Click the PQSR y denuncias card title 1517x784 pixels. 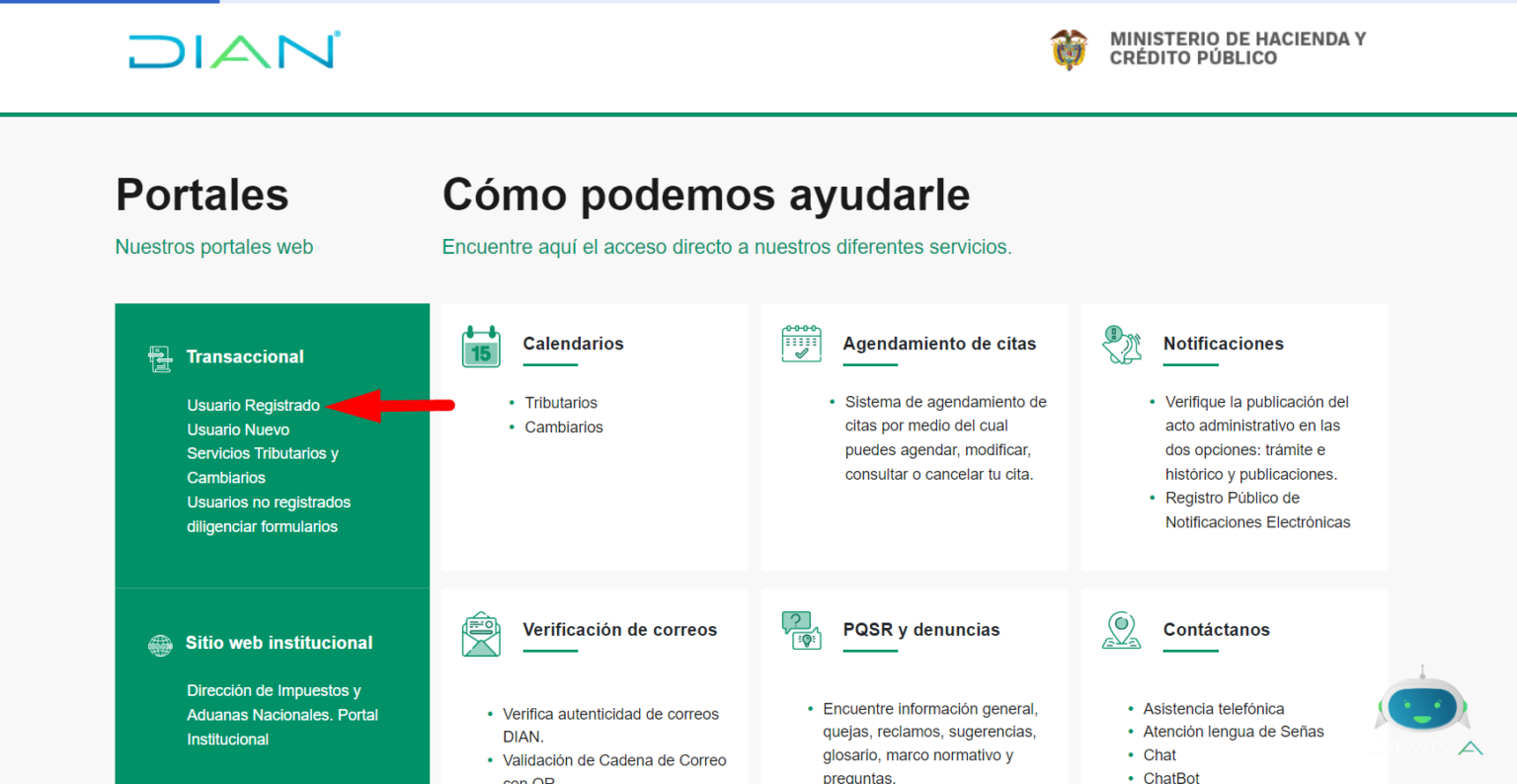(921, 630)
